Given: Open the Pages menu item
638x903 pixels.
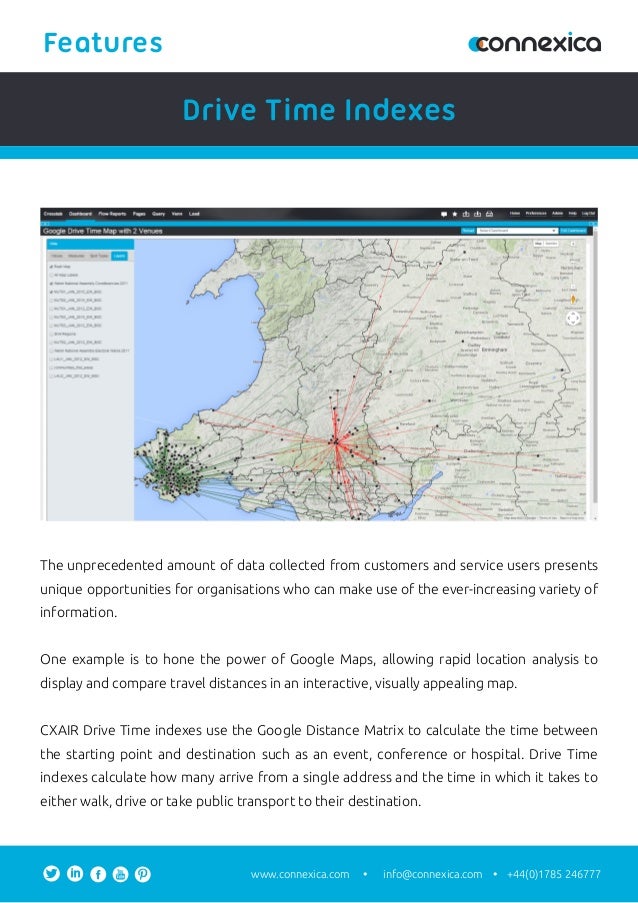Looking at the screenshot, I should (x=139, y=214).
